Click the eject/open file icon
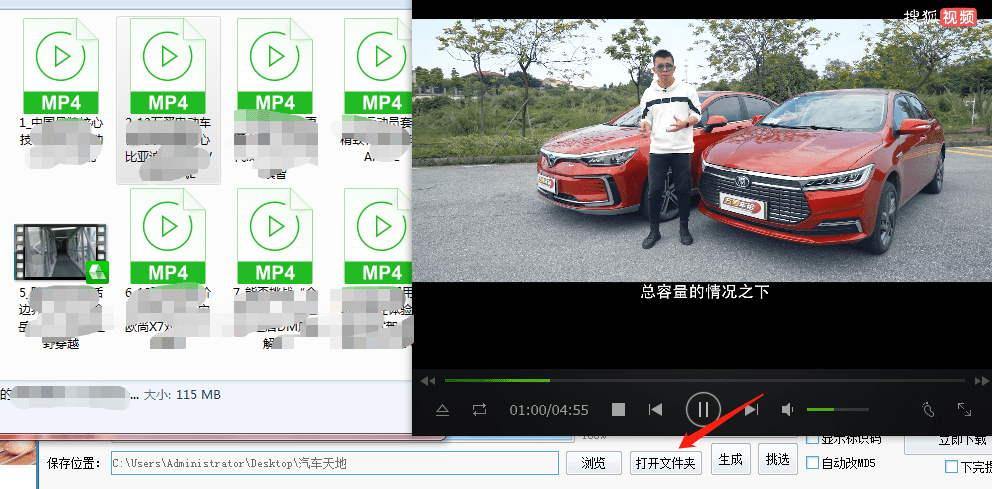Viewport: 992px width, 489px height. pos(443,409)
